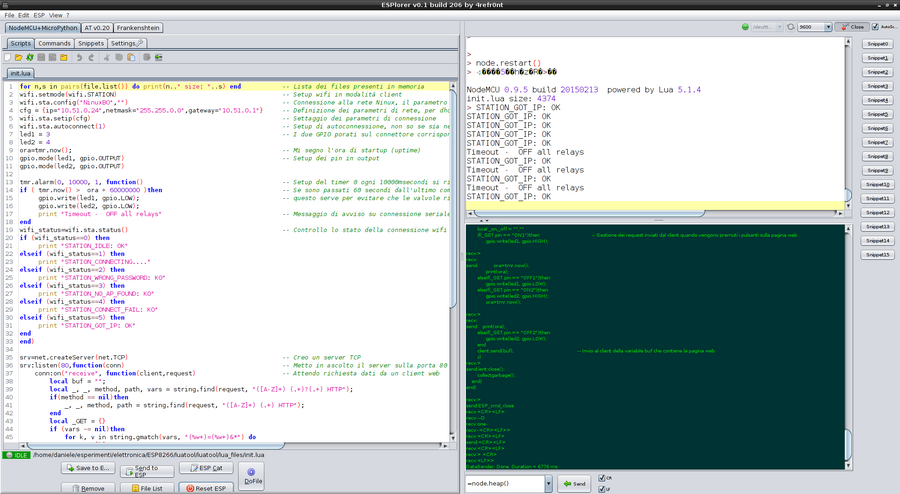Click the Snippet0 button
This screenshot has height=494, width=900.
coord(877,44)
